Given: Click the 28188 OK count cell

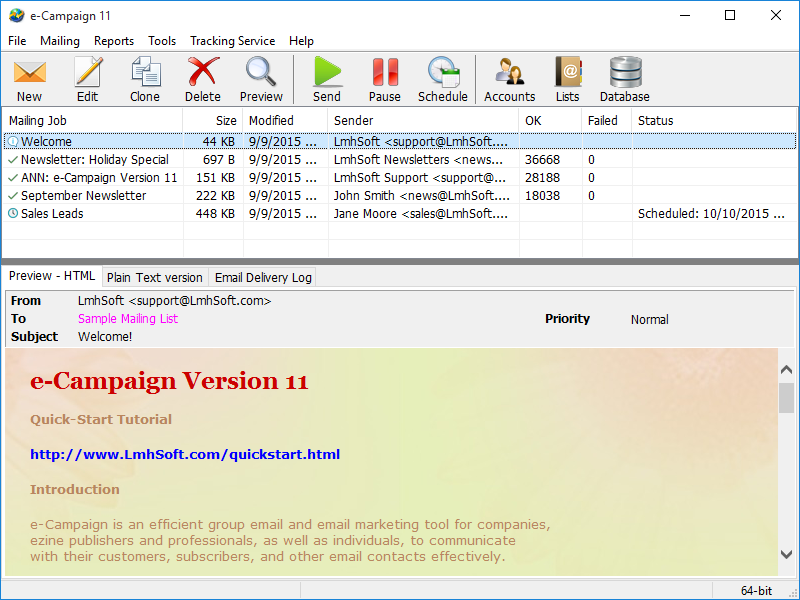Looking at the screenshot, I should point(542,178).
